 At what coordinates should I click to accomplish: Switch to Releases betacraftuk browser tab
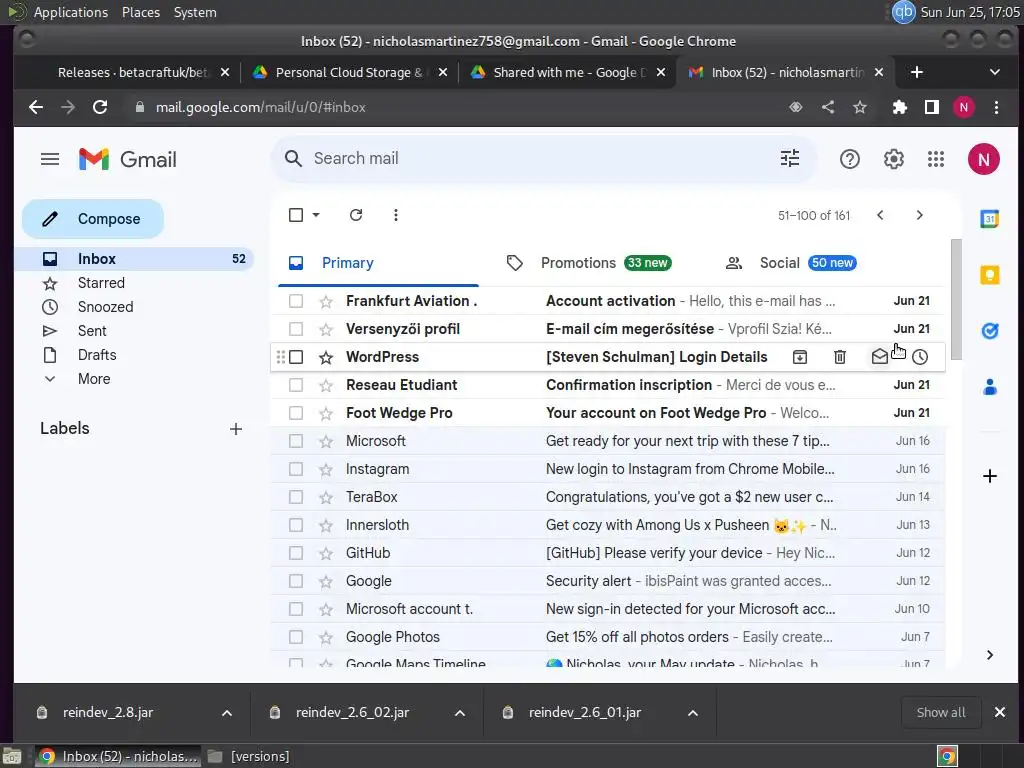(131, 72)
